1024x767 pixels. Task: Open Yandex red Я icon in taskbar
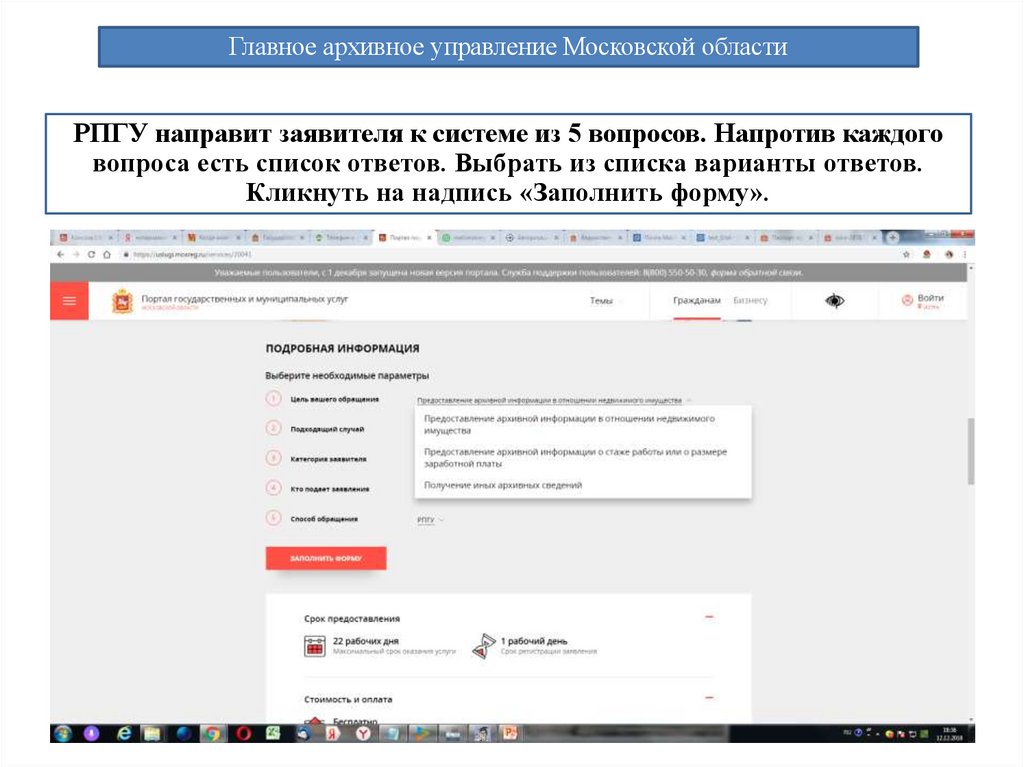[x=333, y=734]
